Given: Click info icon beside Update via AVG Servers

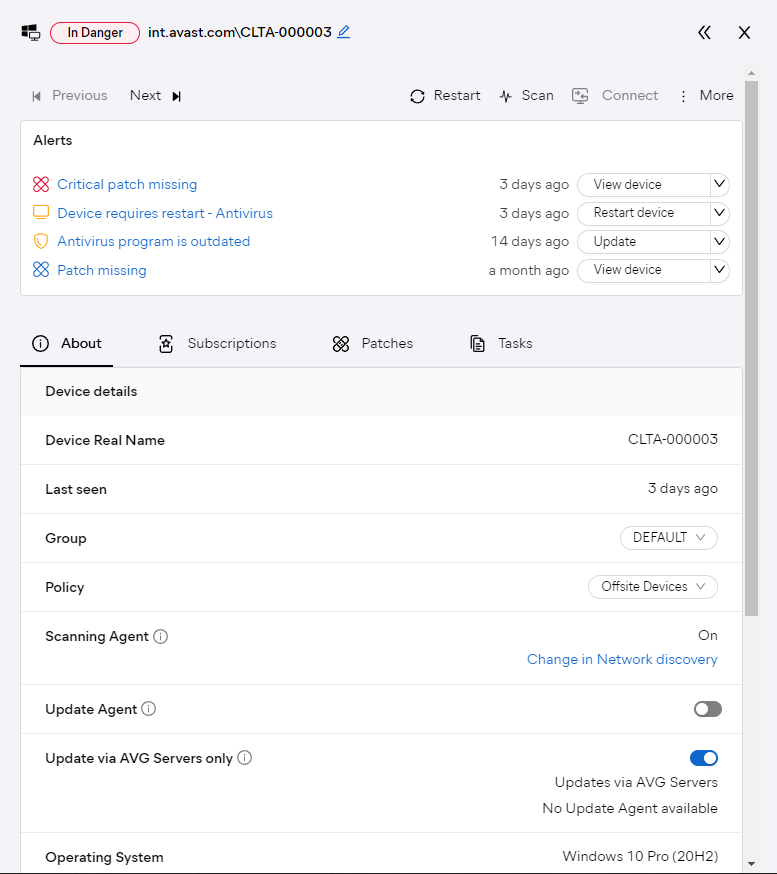Looking at the screenshot, I should [x=245, y=758].
